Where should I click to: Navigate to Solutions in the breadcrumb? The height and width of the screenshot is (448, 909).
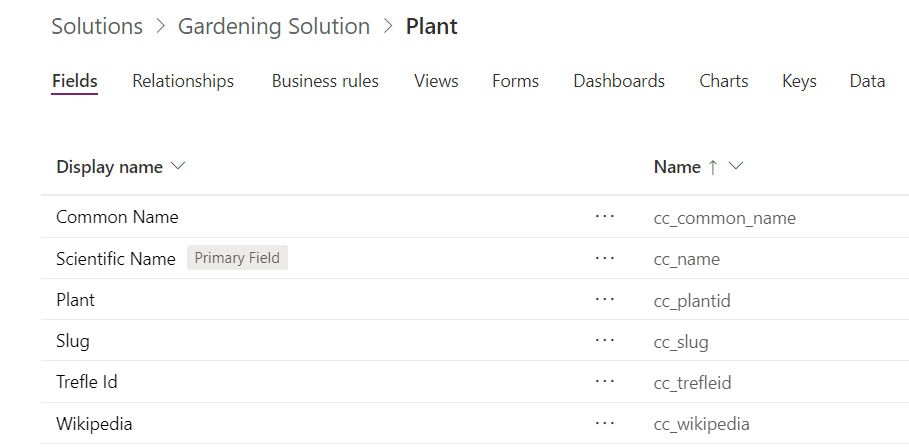97,27
